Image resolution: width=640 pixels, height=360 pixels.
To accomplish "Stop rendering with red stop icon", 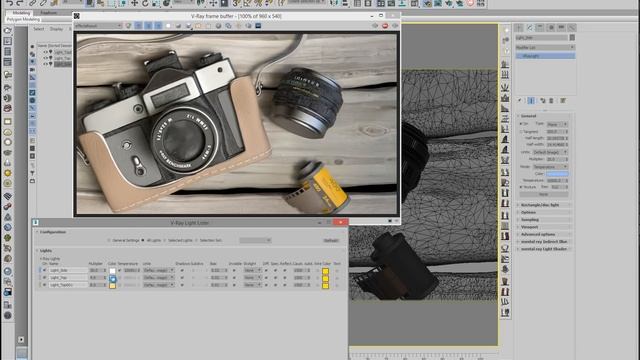I will coord(385,26).
